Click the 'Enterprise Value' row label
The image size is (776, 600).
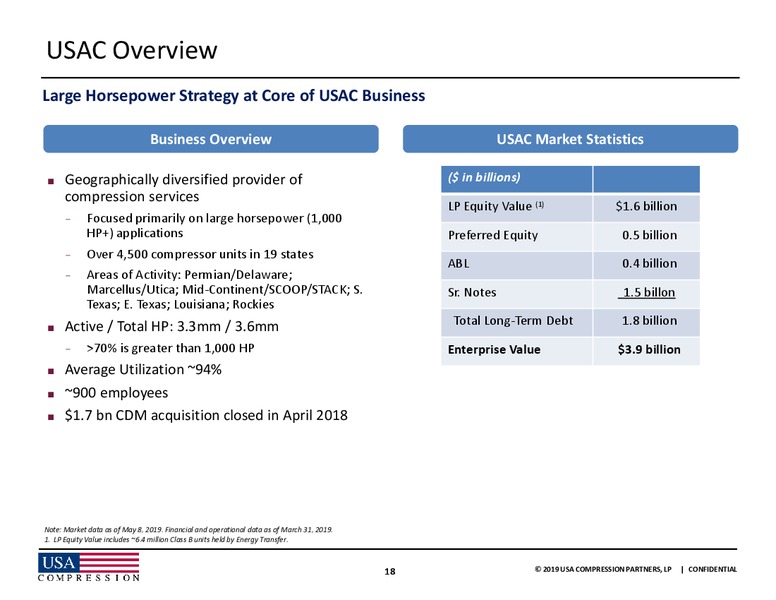point(494,350)
